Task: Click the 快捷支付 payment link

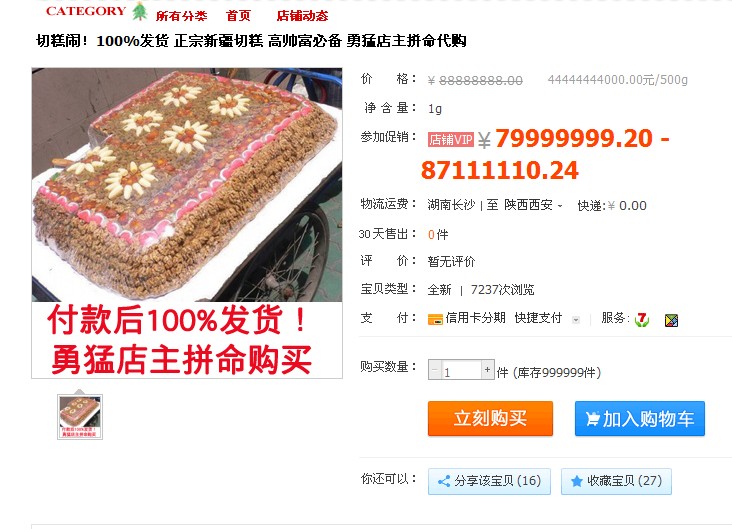Action: [x=538, y=318]
